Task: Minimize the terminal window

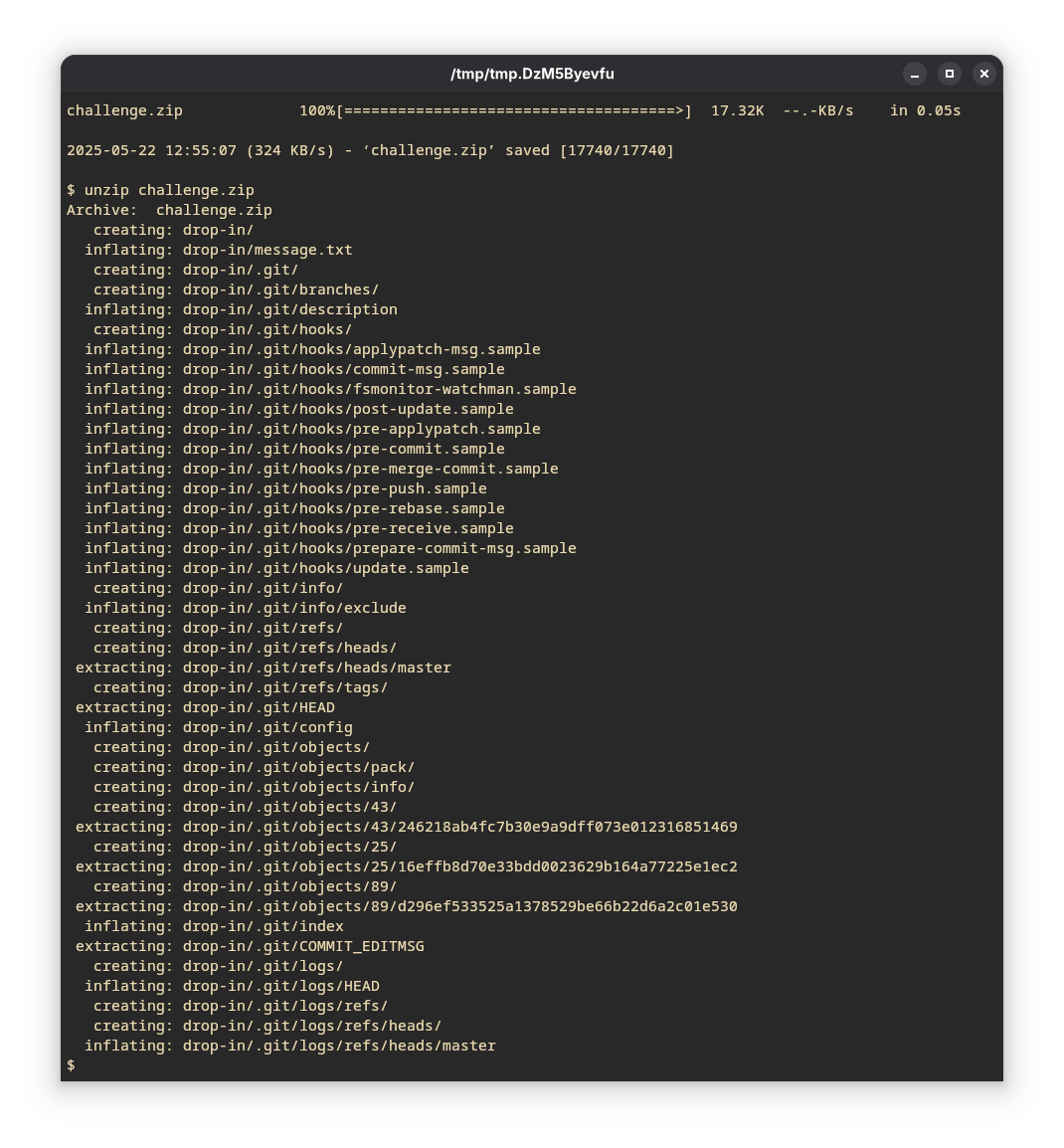Action: click(915, 74)
